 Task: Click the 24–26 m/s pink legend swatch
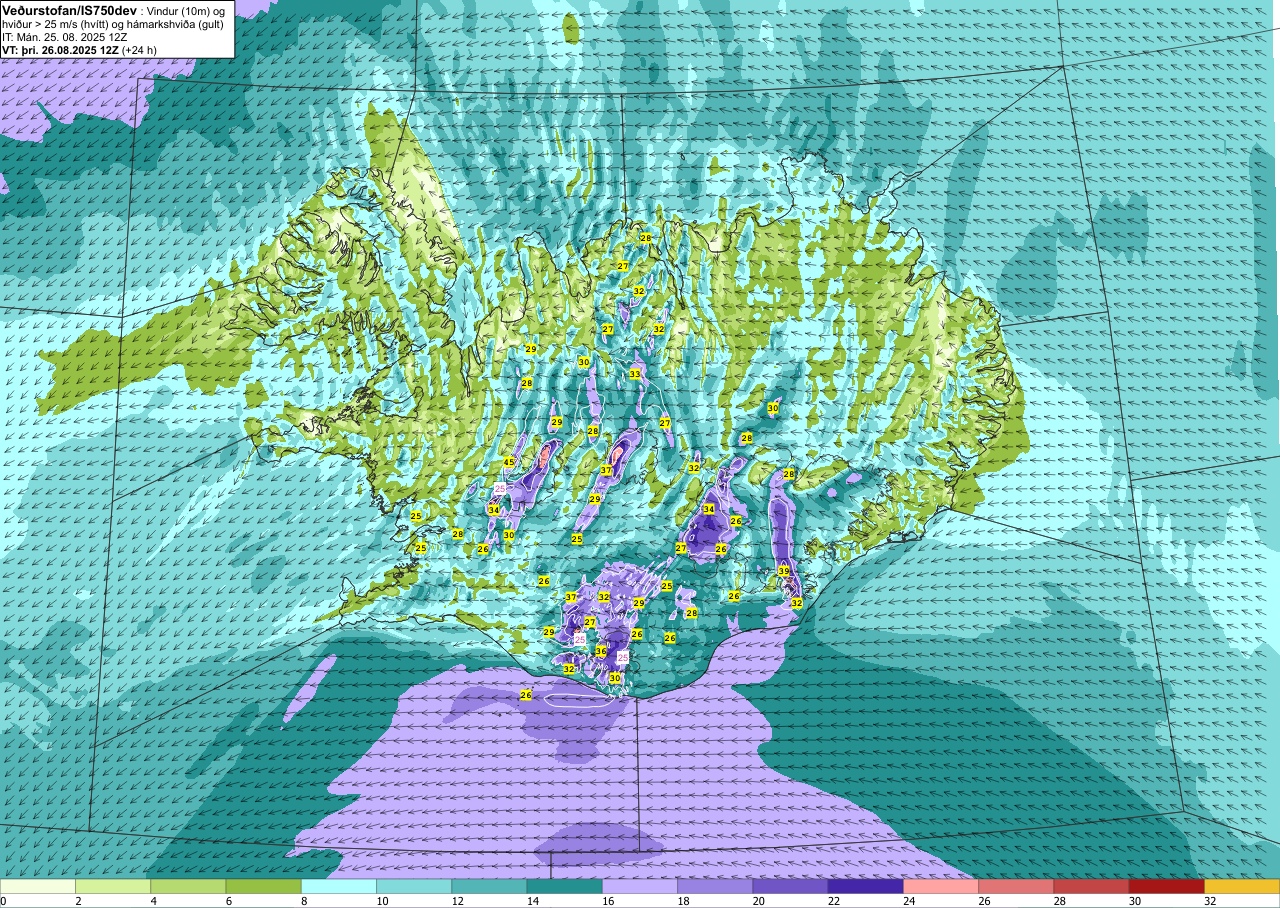coord(941,886)
